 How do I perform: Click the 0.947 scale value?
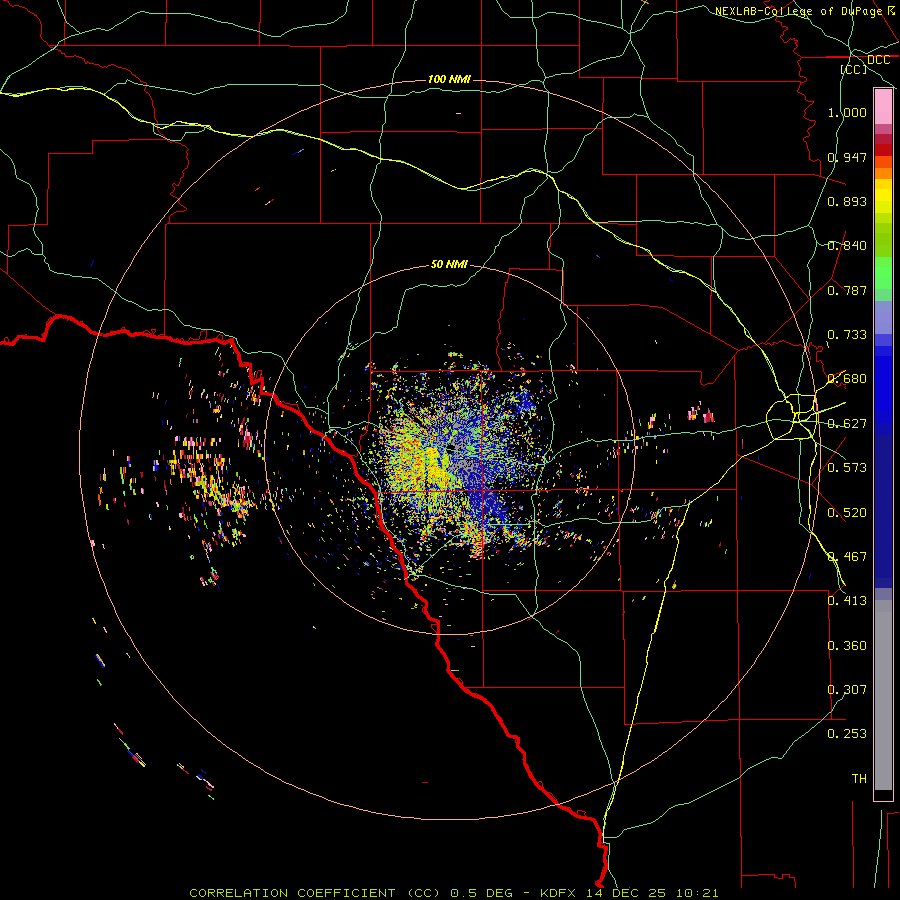click(847, 157)
